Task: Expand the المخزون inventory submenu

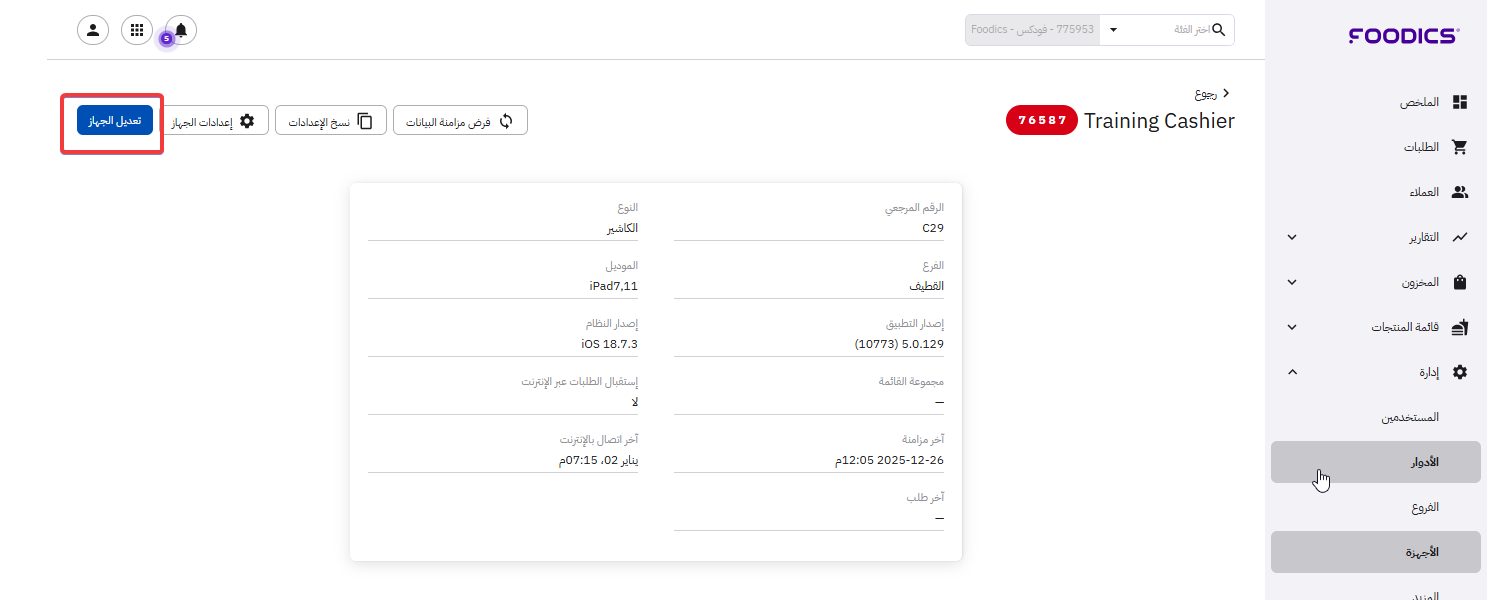Action: tap(1292, 282)
